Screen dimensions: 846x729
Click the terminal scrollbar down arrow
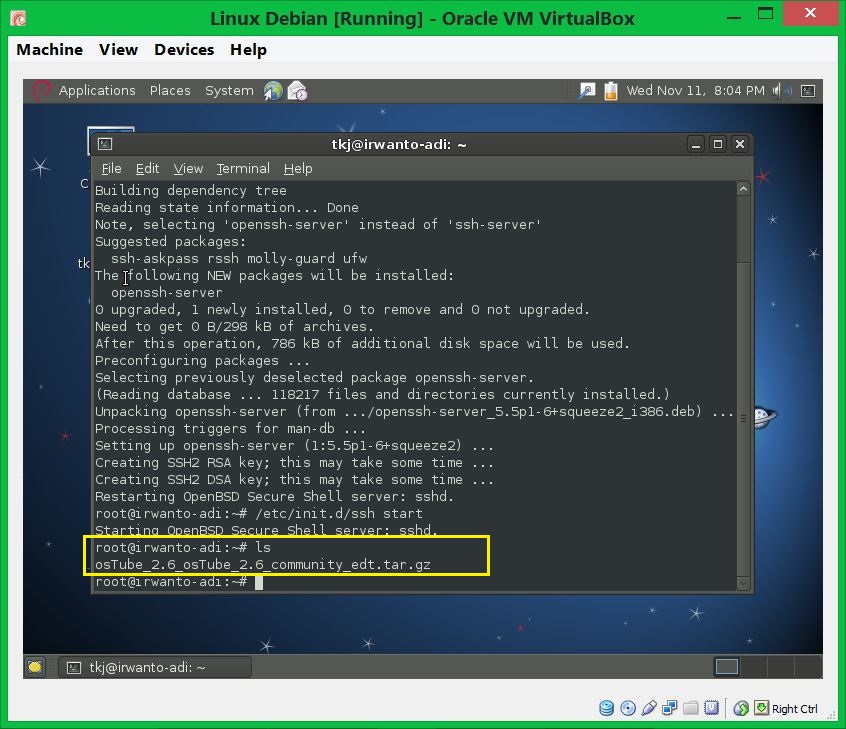pos(743,583)
